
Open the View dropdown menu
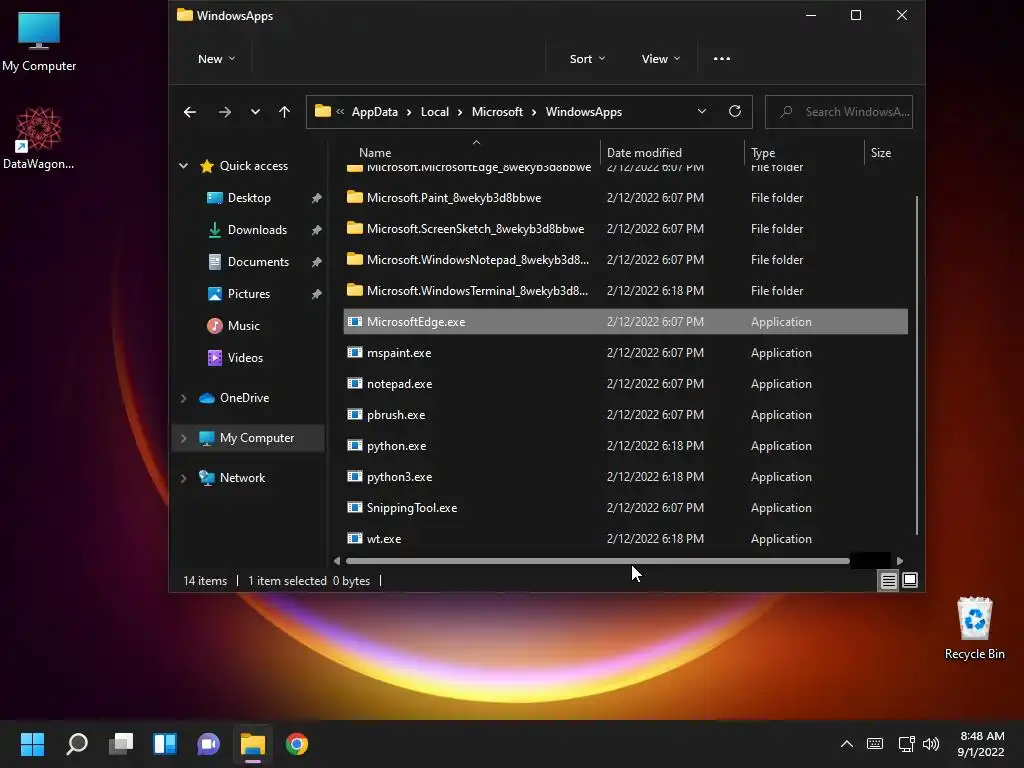(660, 59)
